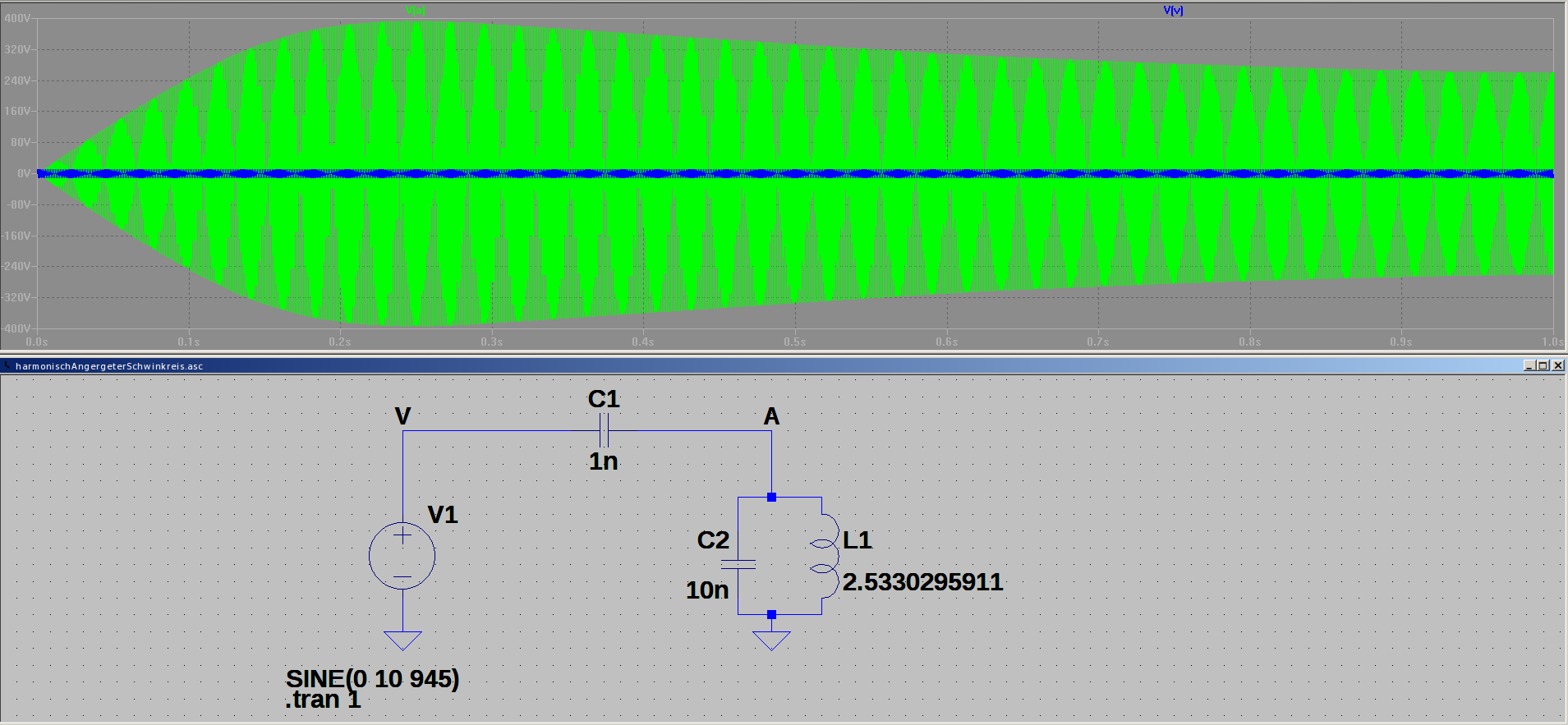
Task: Select the net label A
Action: (x=771, y=416)
